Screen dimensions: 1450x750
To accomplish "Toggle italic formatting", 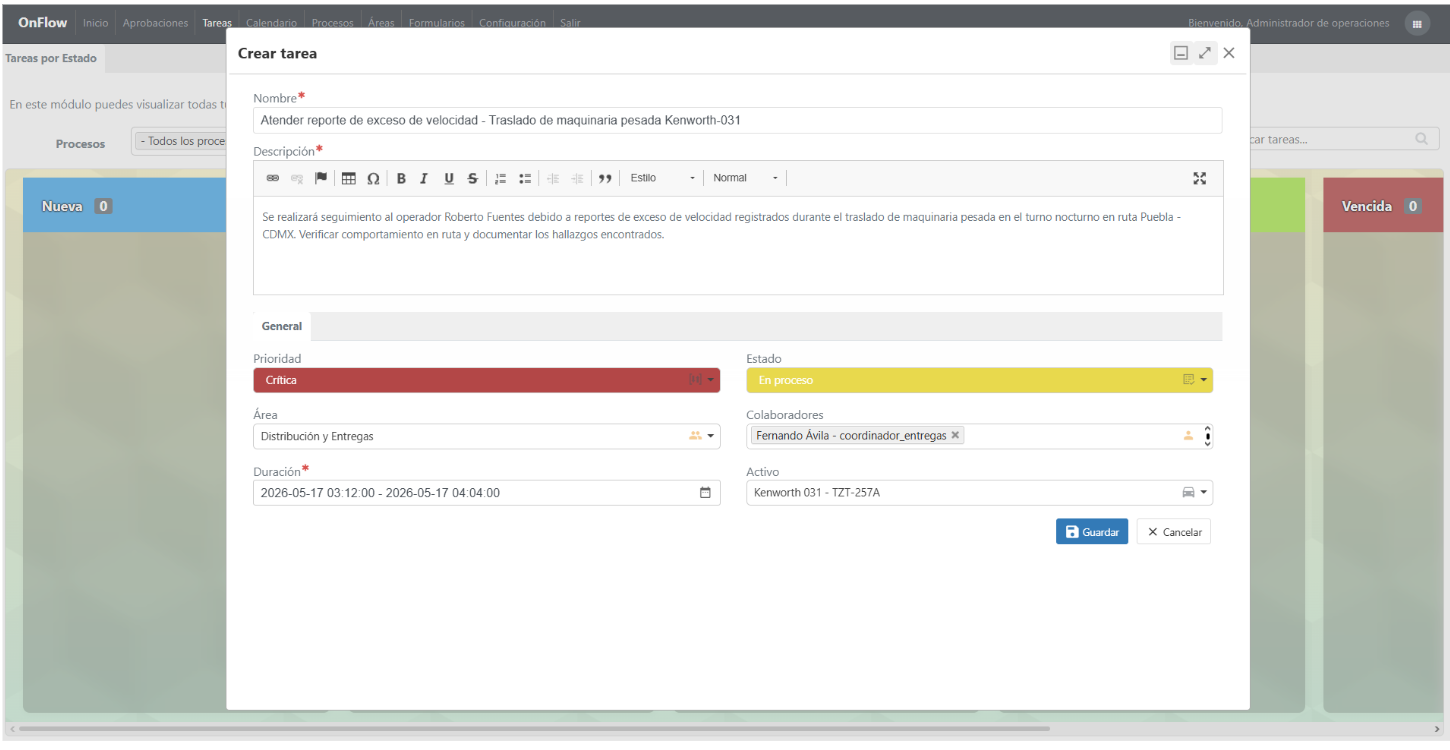I will pyautogui.click(x=424, y=178).
